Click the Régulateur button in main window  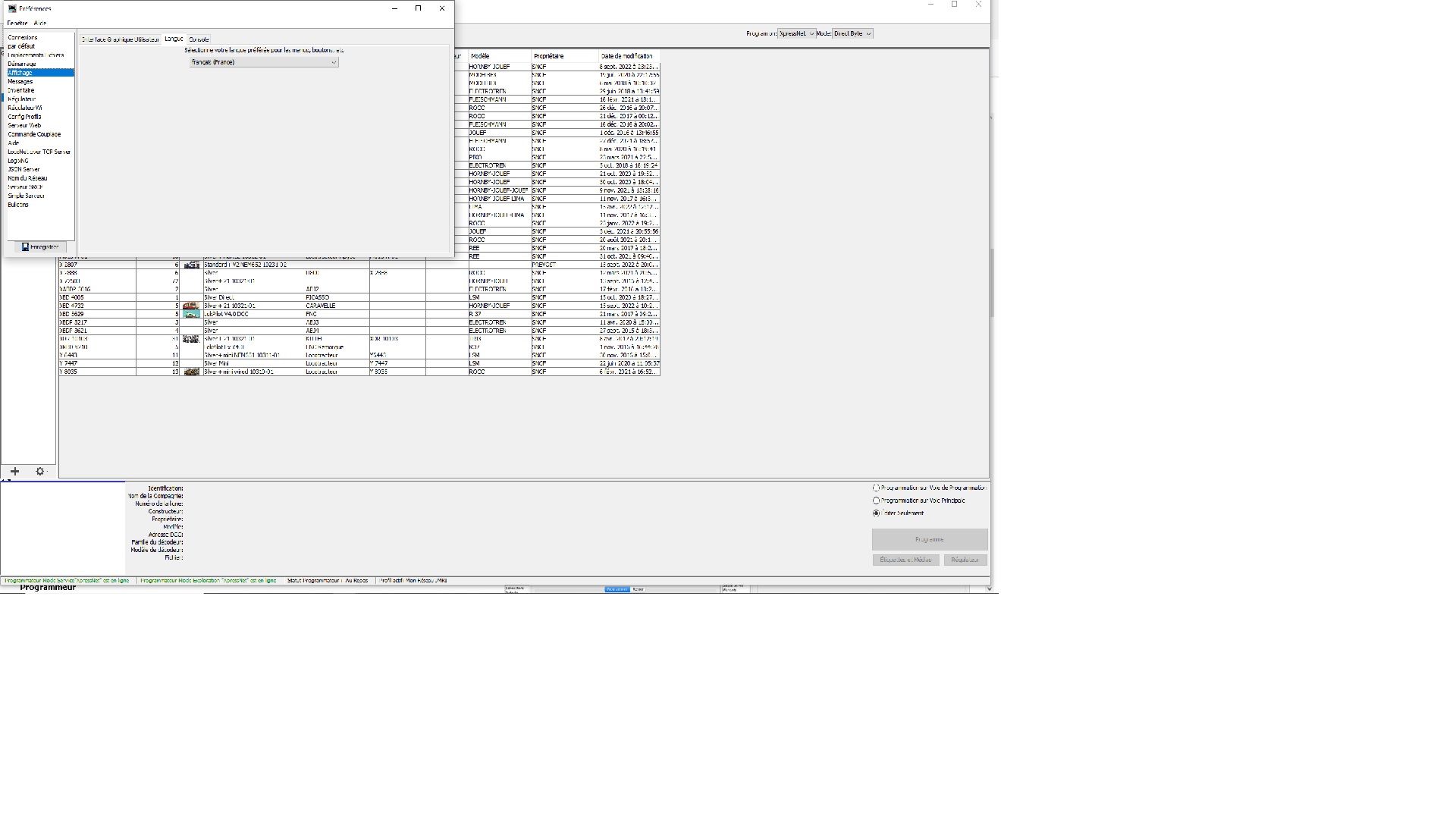tap(965, 560)
